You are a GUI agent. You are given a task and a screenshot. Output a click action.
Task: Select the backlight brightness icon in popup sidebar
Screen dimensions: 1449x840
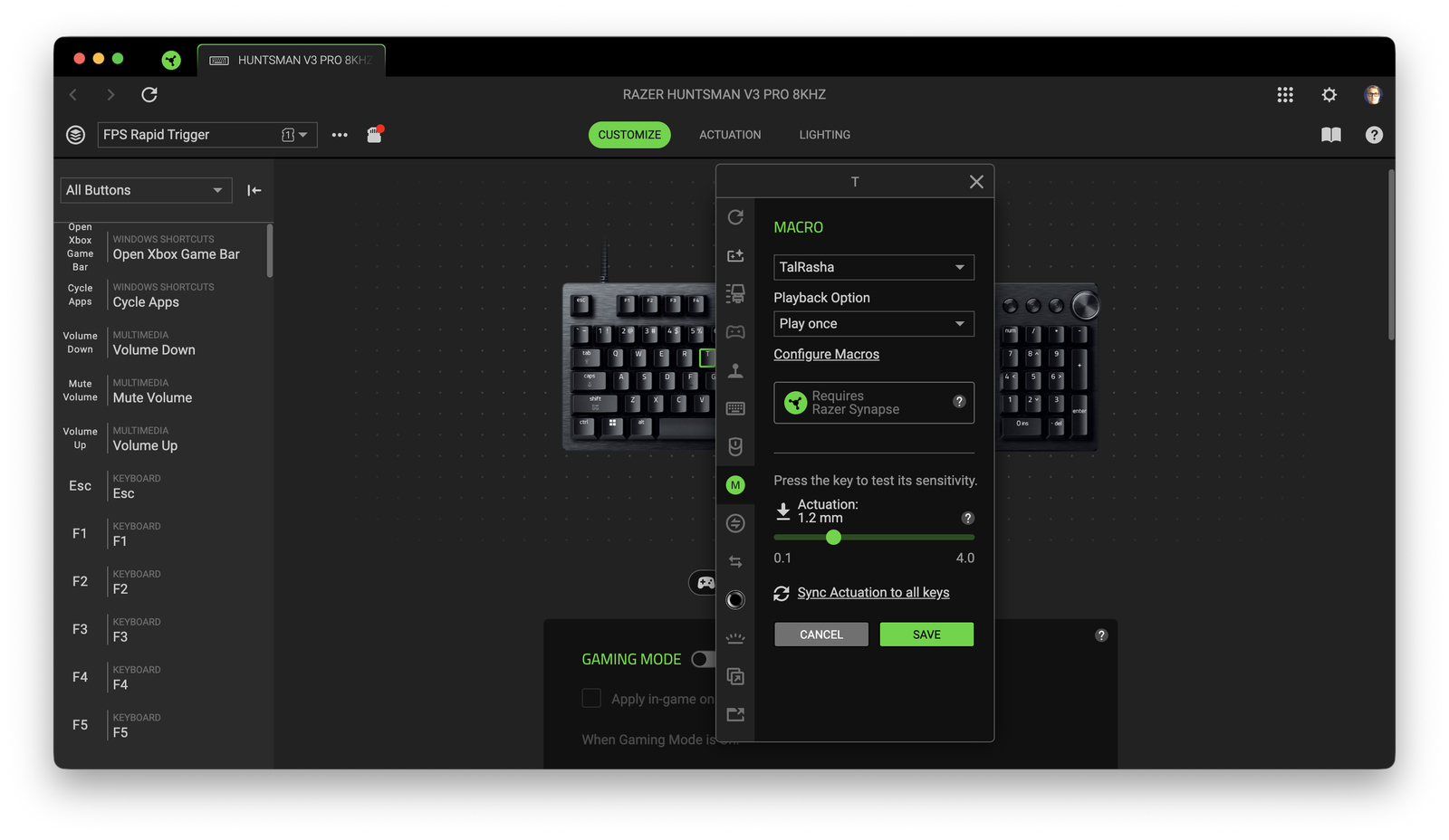click(735, 638)
